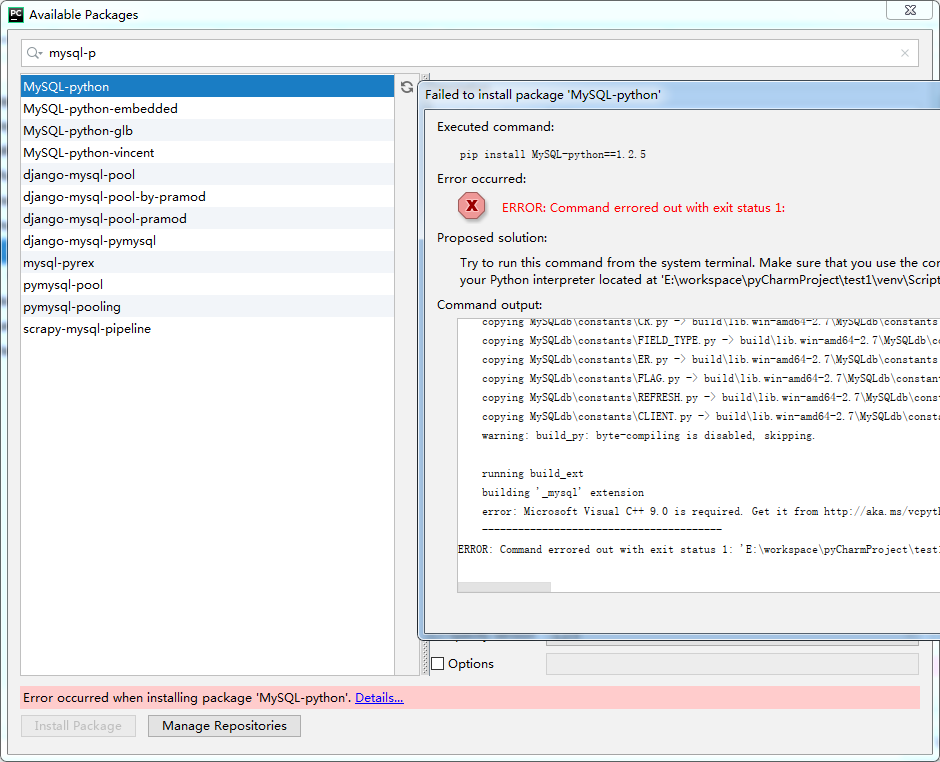Screen dimensions: 940x762
Task: Select mysql-pyrex package
Action: coord(207,263)
